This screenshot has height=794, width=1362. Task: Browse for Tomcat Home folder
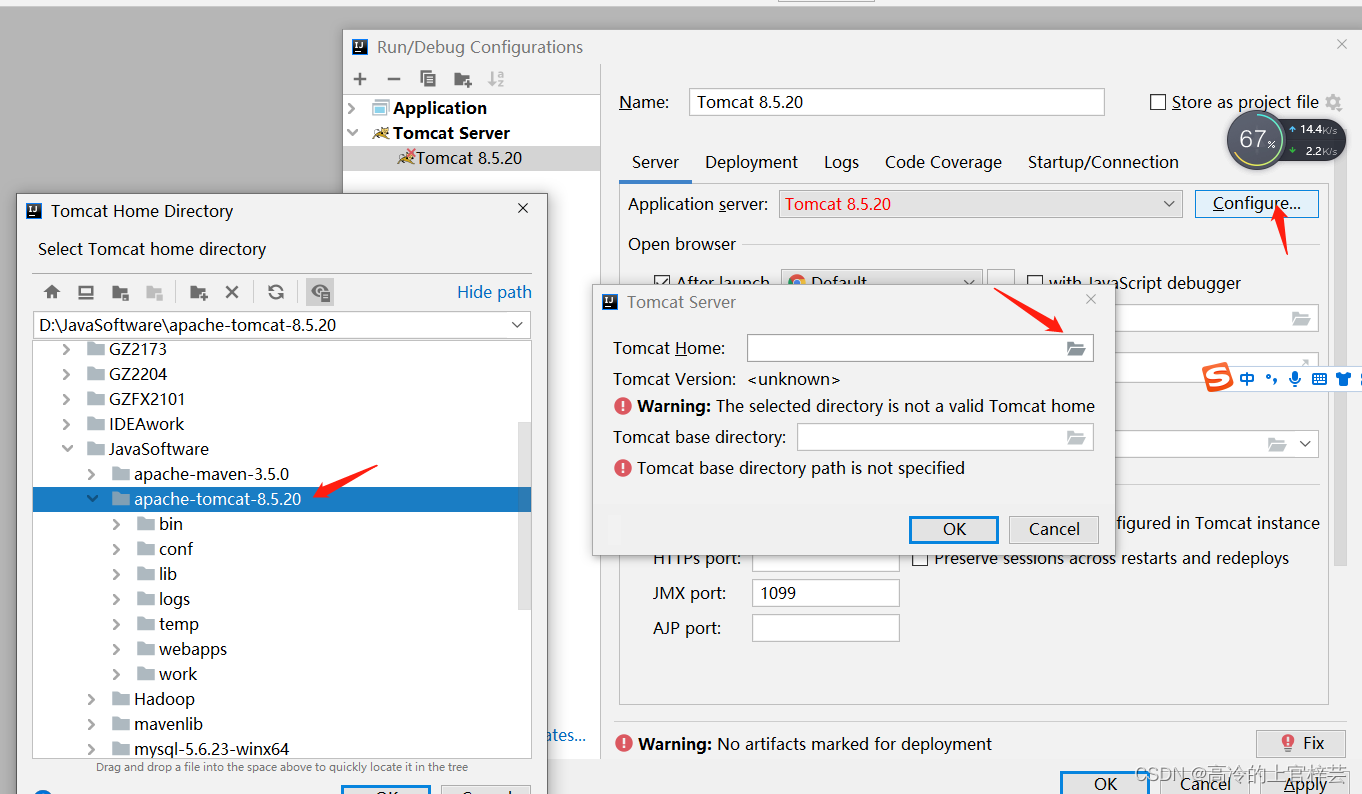coord(1076,348)
